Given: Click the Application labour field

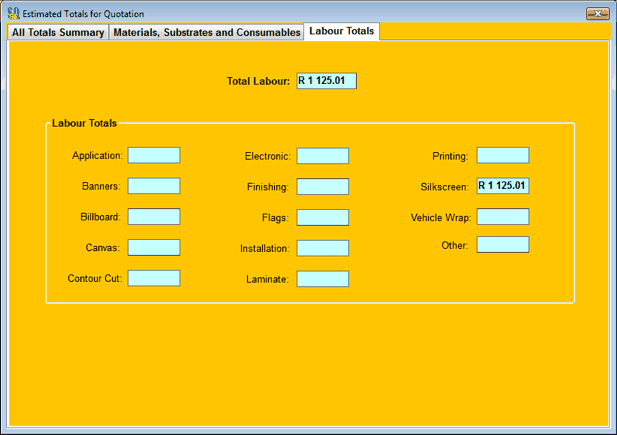Looking at the screenshot, I should pos(154,156).
